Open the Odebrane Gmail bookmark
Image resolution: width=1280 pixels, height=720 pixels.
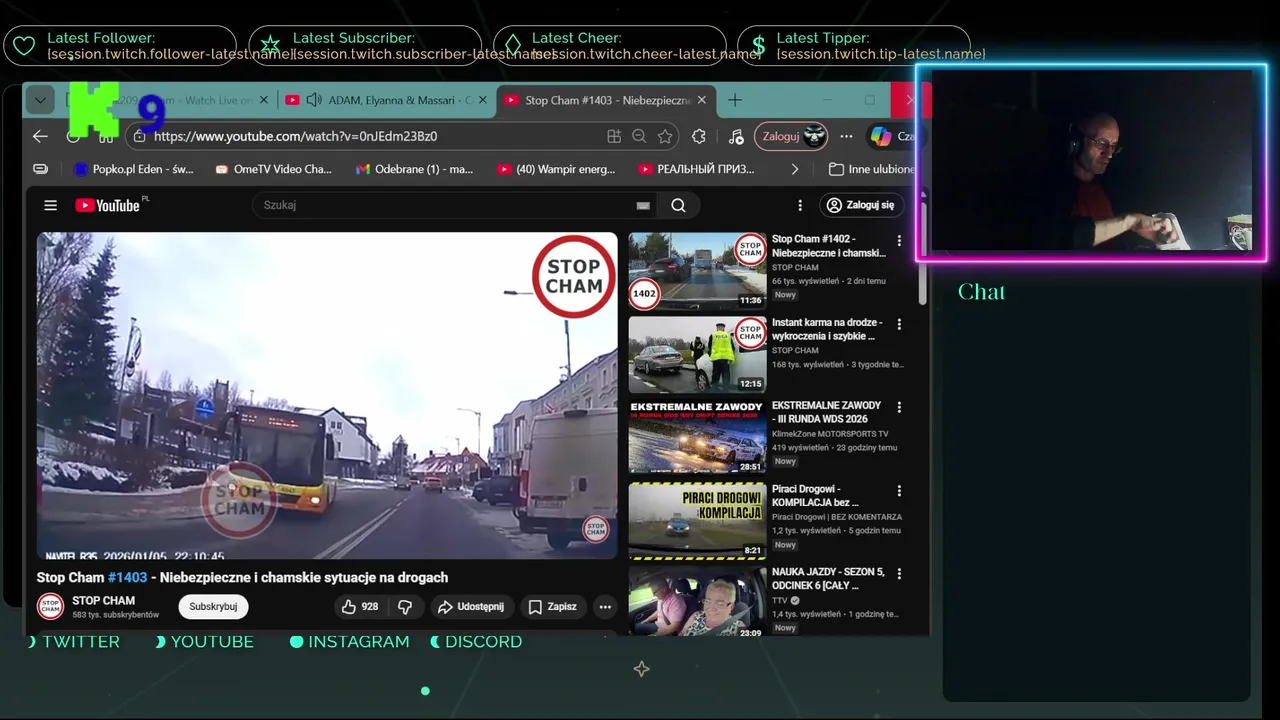415,169
